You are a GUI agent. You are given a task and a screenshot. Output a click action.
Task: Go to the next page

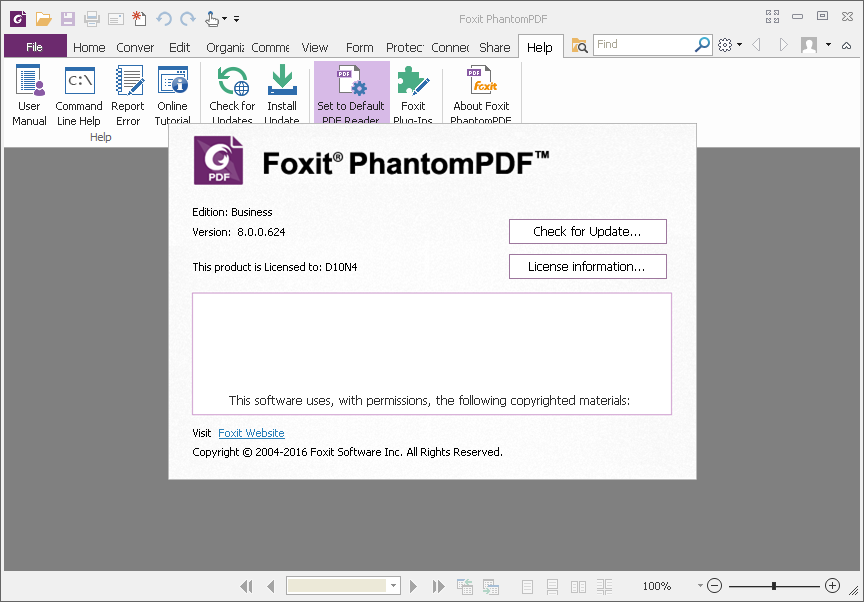click(x=413, y=587)
